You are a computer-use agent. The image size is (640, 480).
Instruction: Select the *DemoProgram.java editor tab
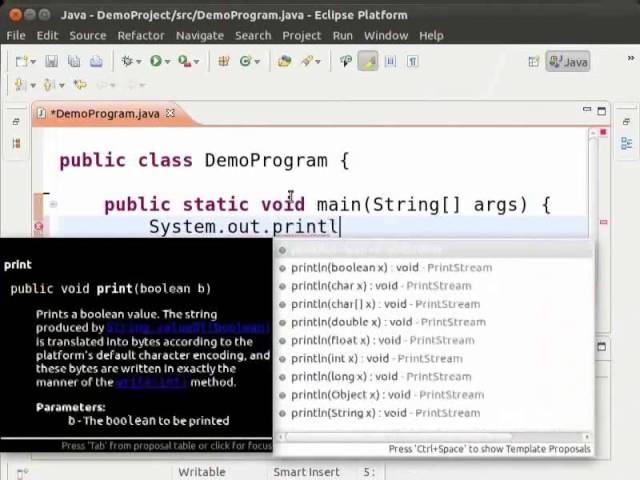coord(104,113)
